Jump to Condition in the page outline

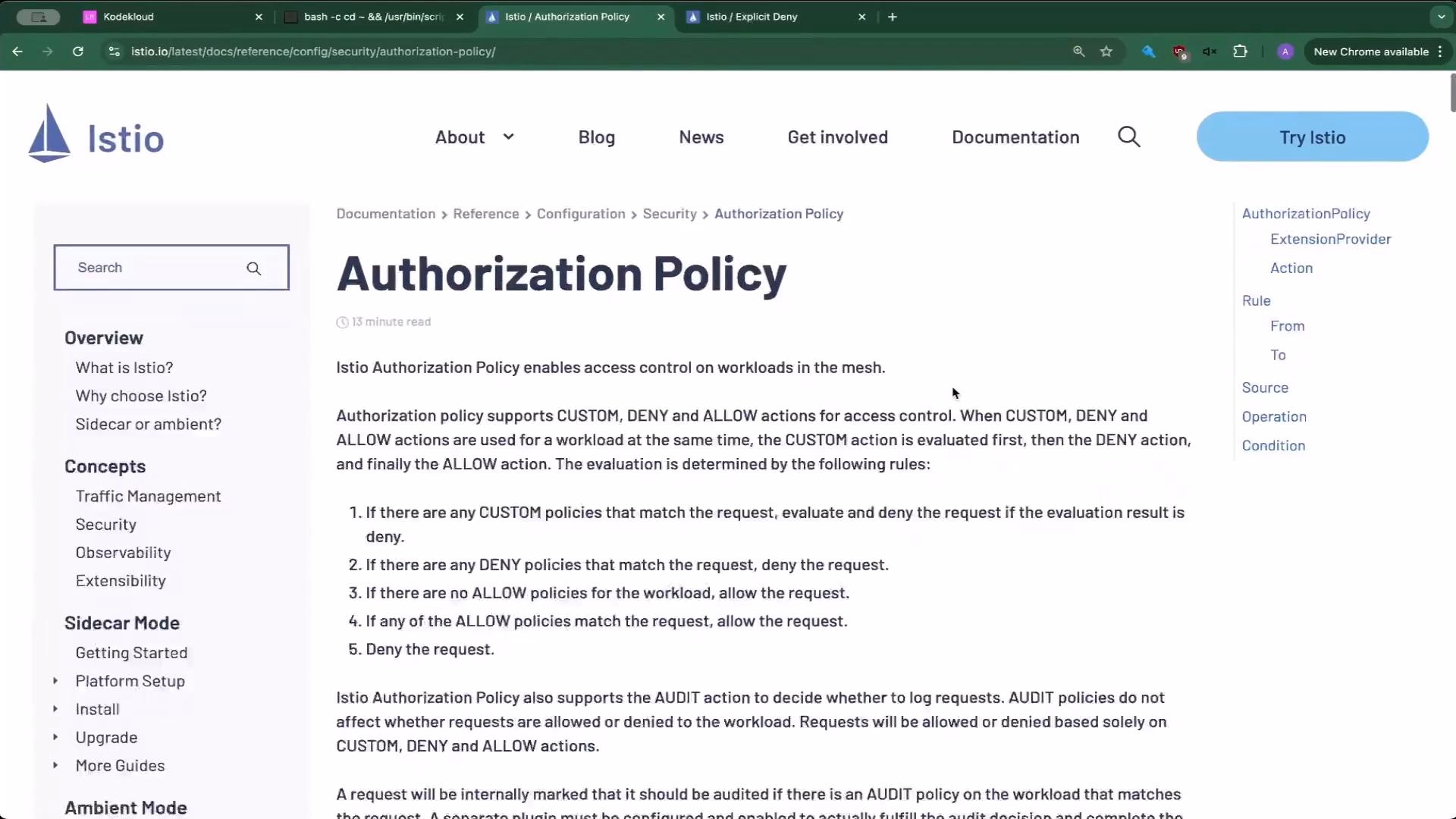1273,445
